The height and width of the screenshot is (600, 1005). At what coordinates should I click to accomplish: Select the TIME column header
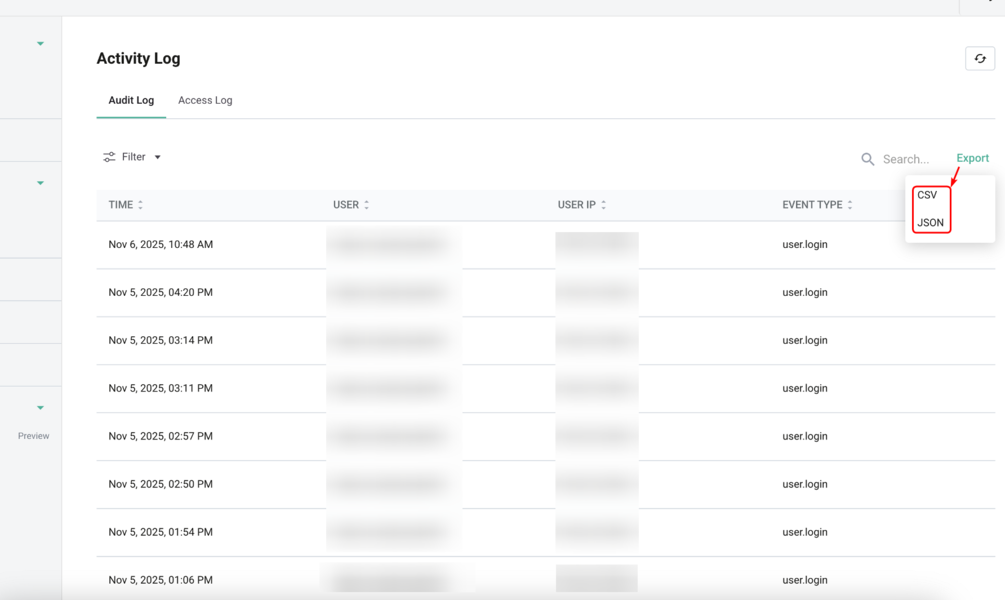pos(120,204)
